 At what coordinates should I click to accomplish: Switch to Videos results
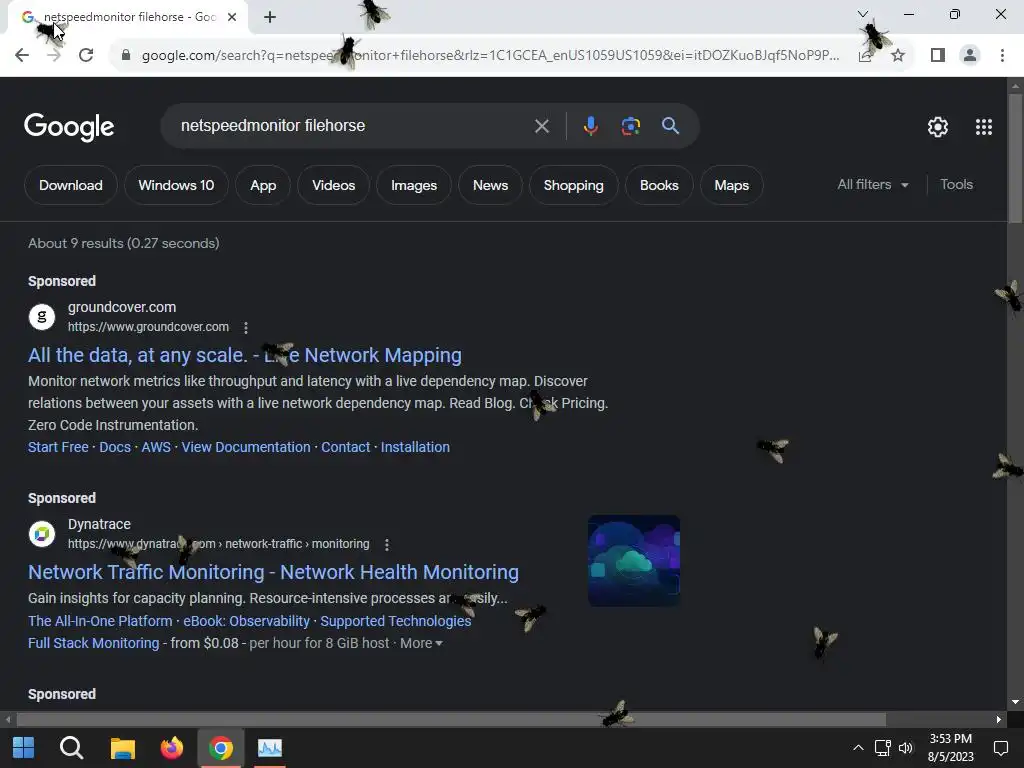[x=334, y=185]
